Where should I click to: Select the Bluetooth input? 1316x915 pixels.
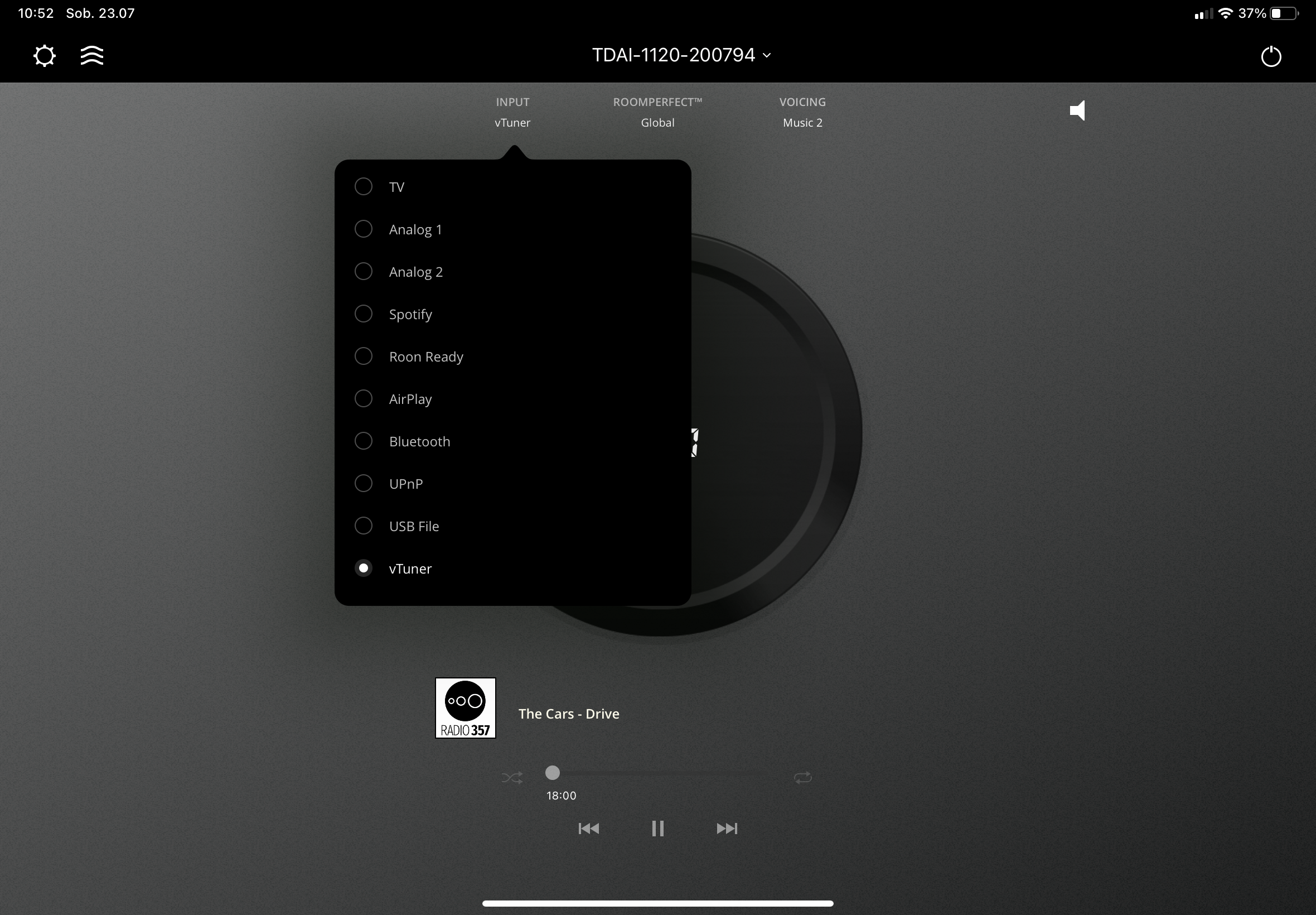click(x=512, y=441)
